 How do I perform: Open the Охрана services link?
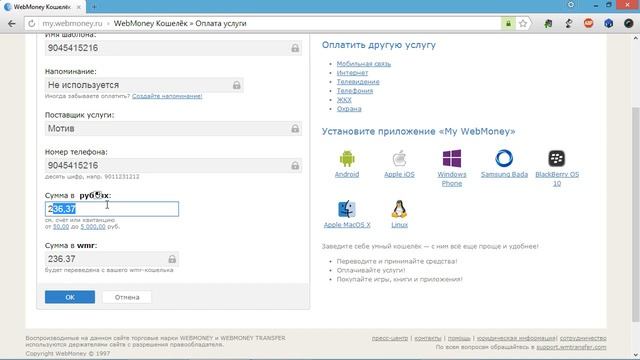(x=349, y=109)
